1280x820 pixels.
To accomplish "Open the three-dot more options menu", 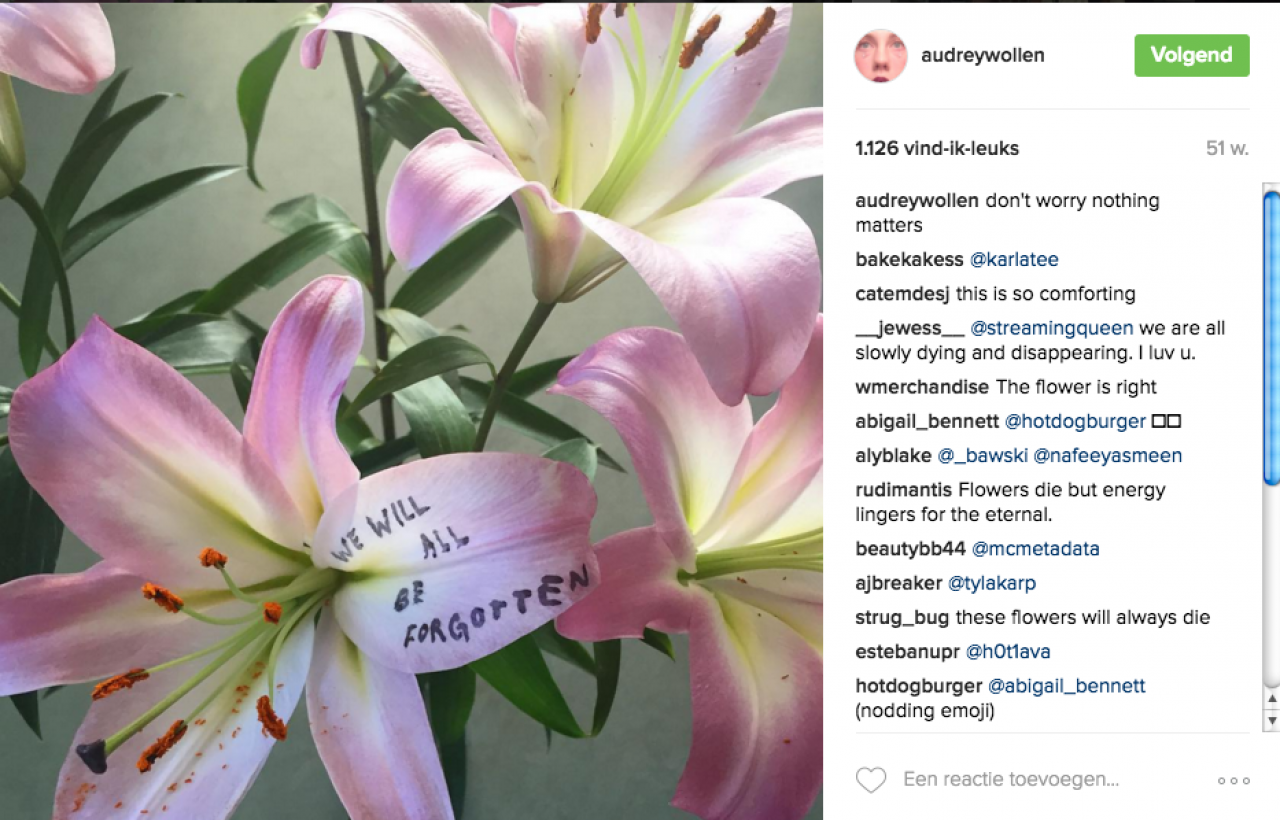I will (1233, 781).
